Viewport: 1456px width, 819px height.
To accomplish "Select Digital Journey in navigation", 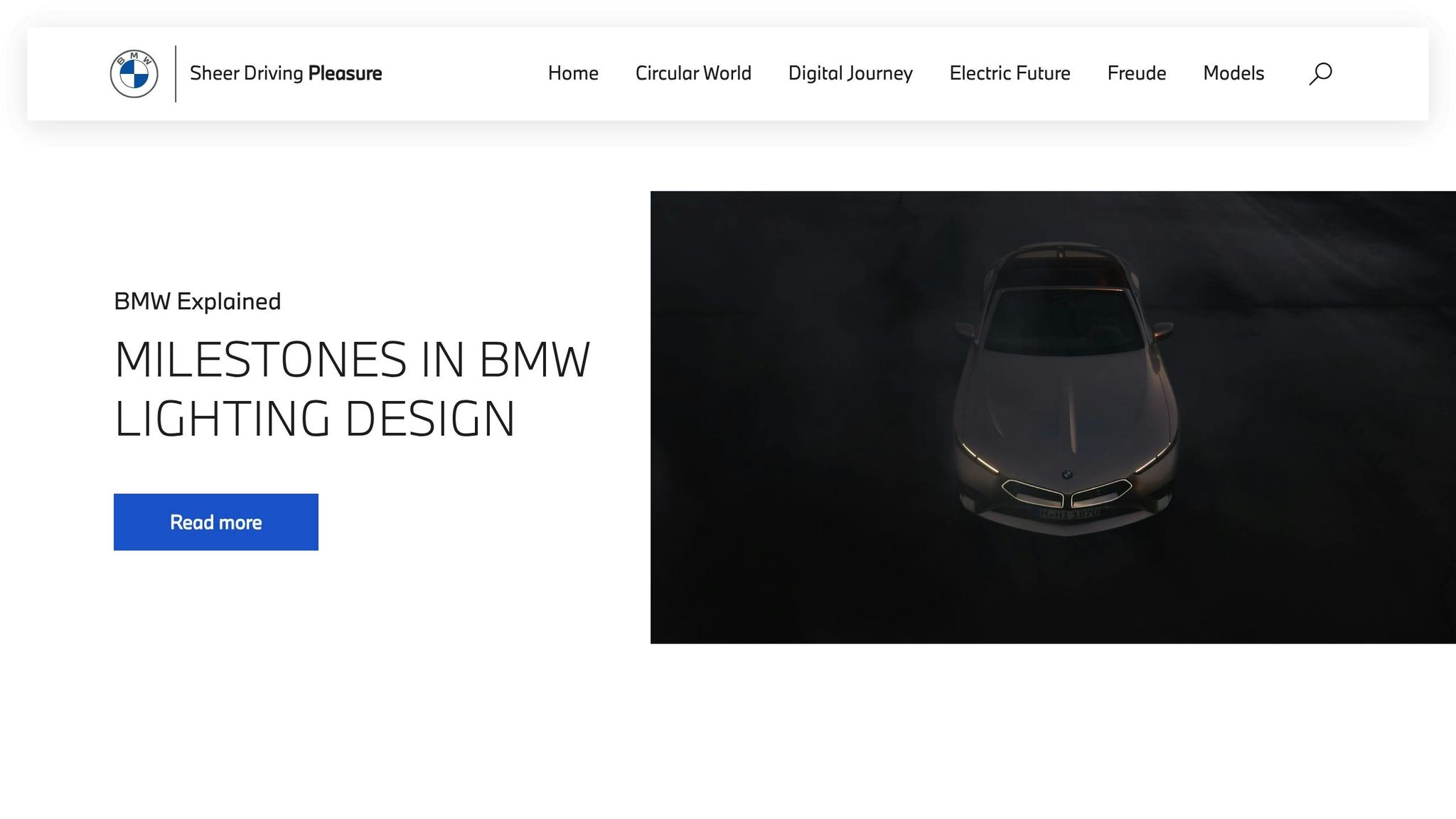I will coord(850,74).
